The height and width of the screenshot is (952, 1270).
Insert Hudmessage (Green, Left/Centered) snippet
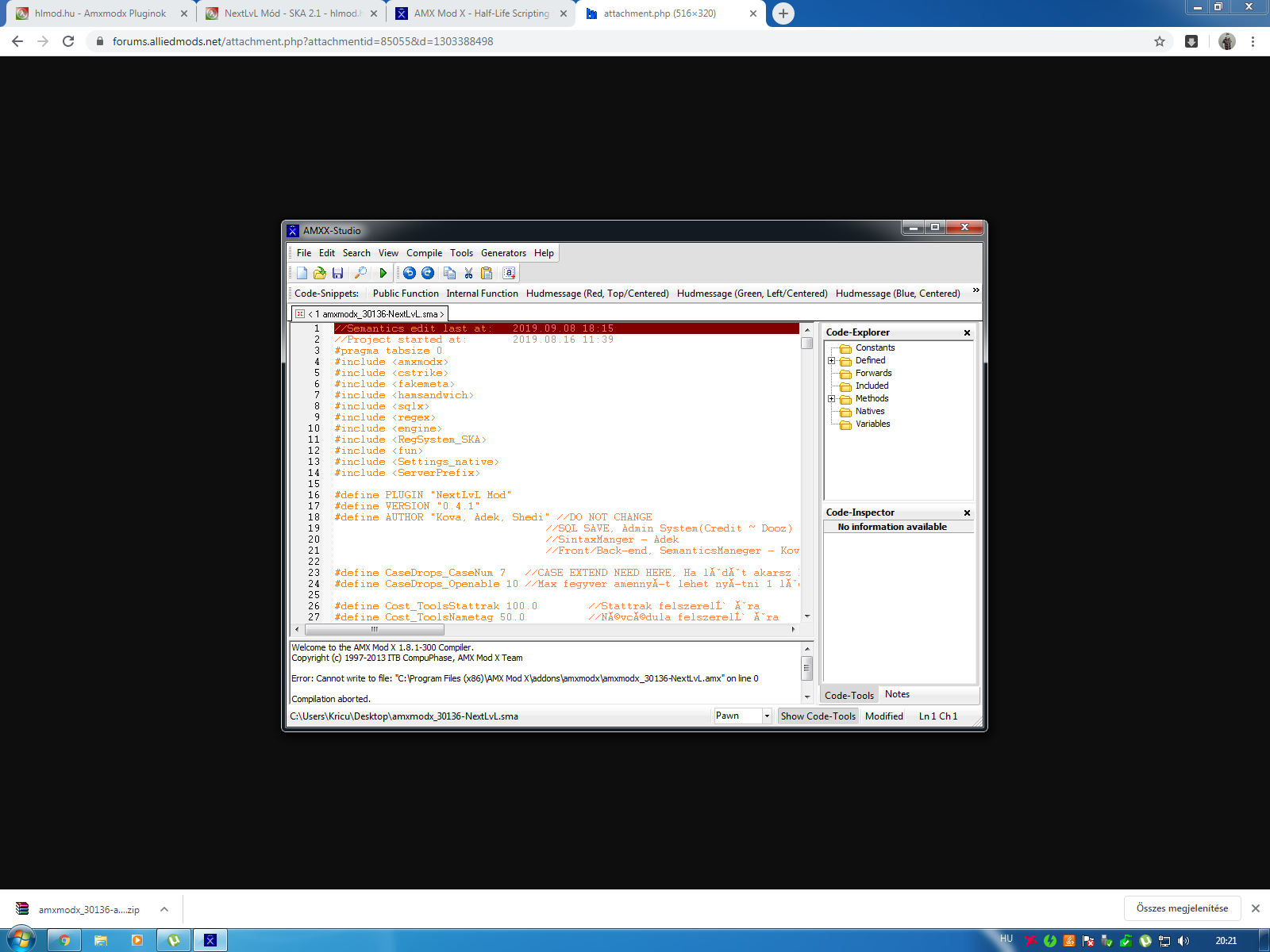coord(752,294)
